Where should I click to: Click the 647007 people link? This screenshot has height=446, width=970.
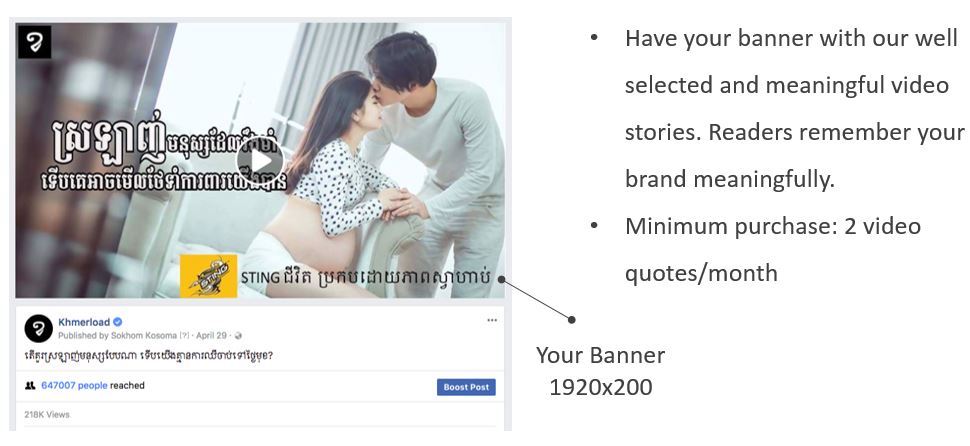pos(74,385)
